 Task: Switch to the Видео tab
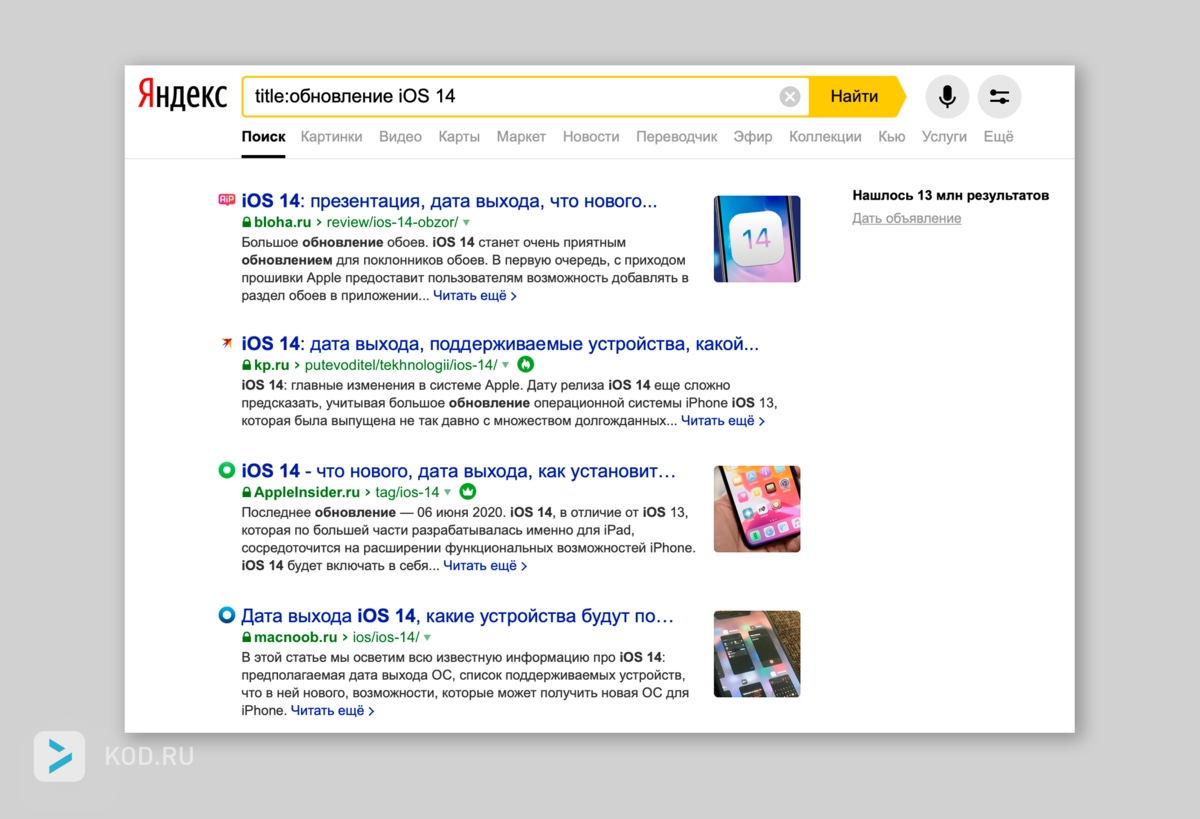click(x=400, y=137)
